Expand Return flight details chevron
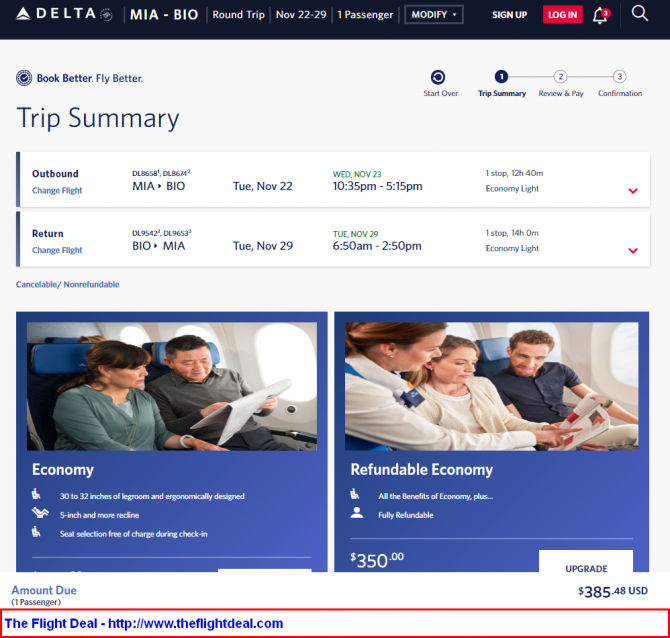This screenshot has width=670, height=638. 633,250
